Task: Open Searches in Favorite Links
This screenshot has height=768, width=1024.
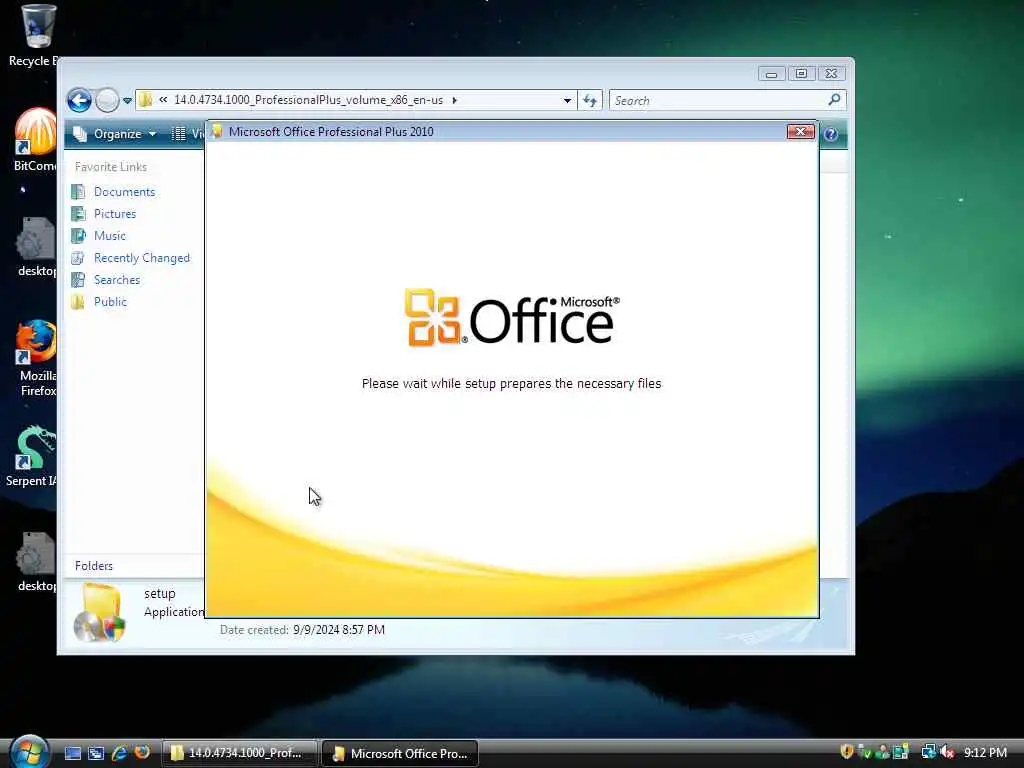Action: pyautogui.click(x=117, y=280)
